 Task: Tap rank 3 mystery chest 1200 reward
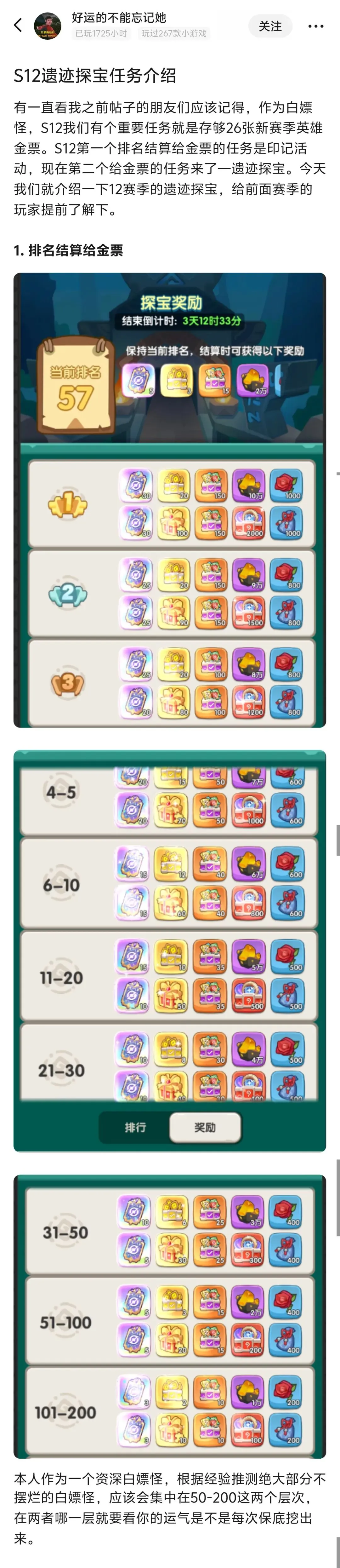click(248, 701)
